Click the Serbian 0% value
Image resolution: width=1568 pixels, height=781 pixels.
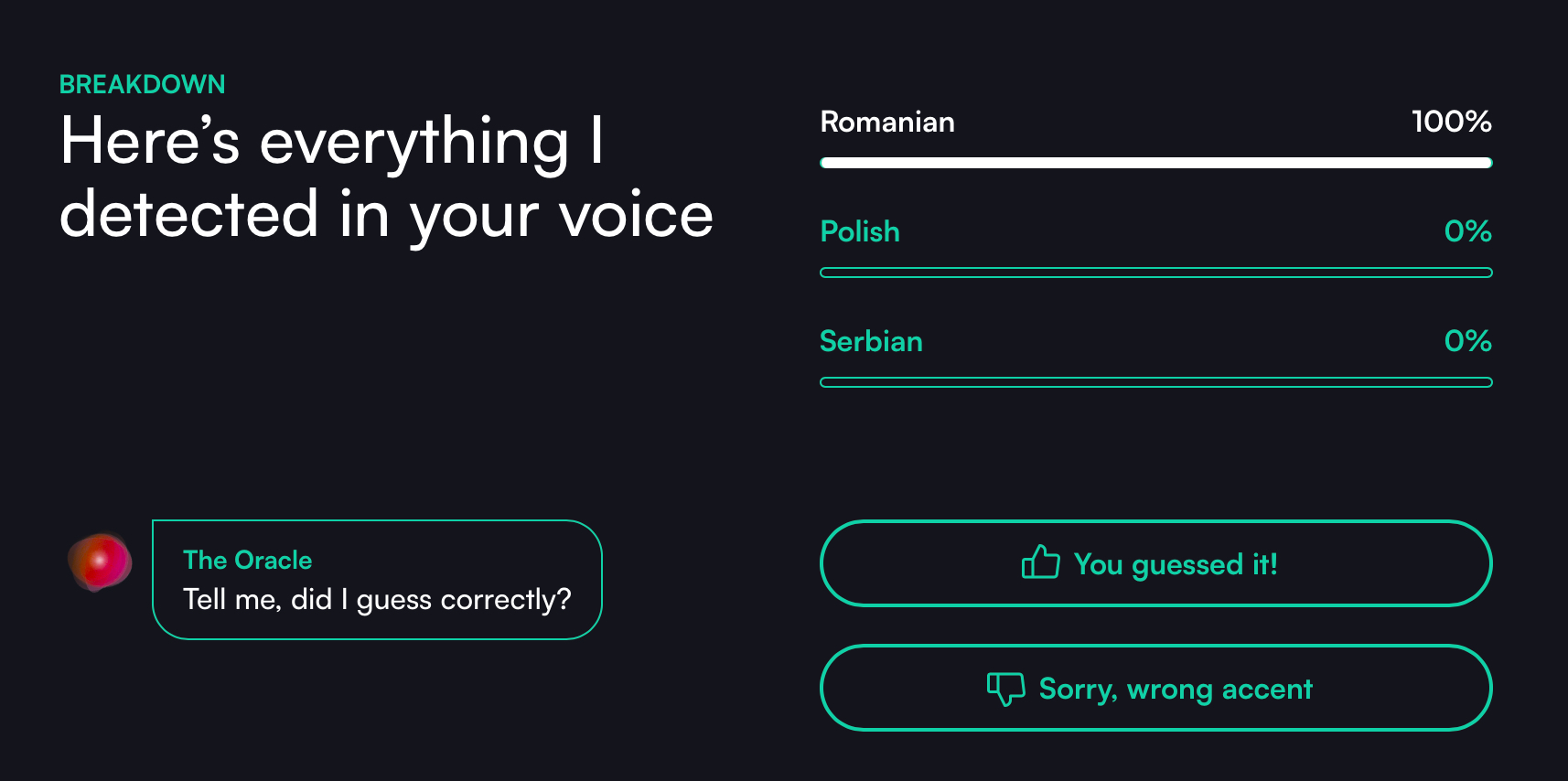point(1467,341)
